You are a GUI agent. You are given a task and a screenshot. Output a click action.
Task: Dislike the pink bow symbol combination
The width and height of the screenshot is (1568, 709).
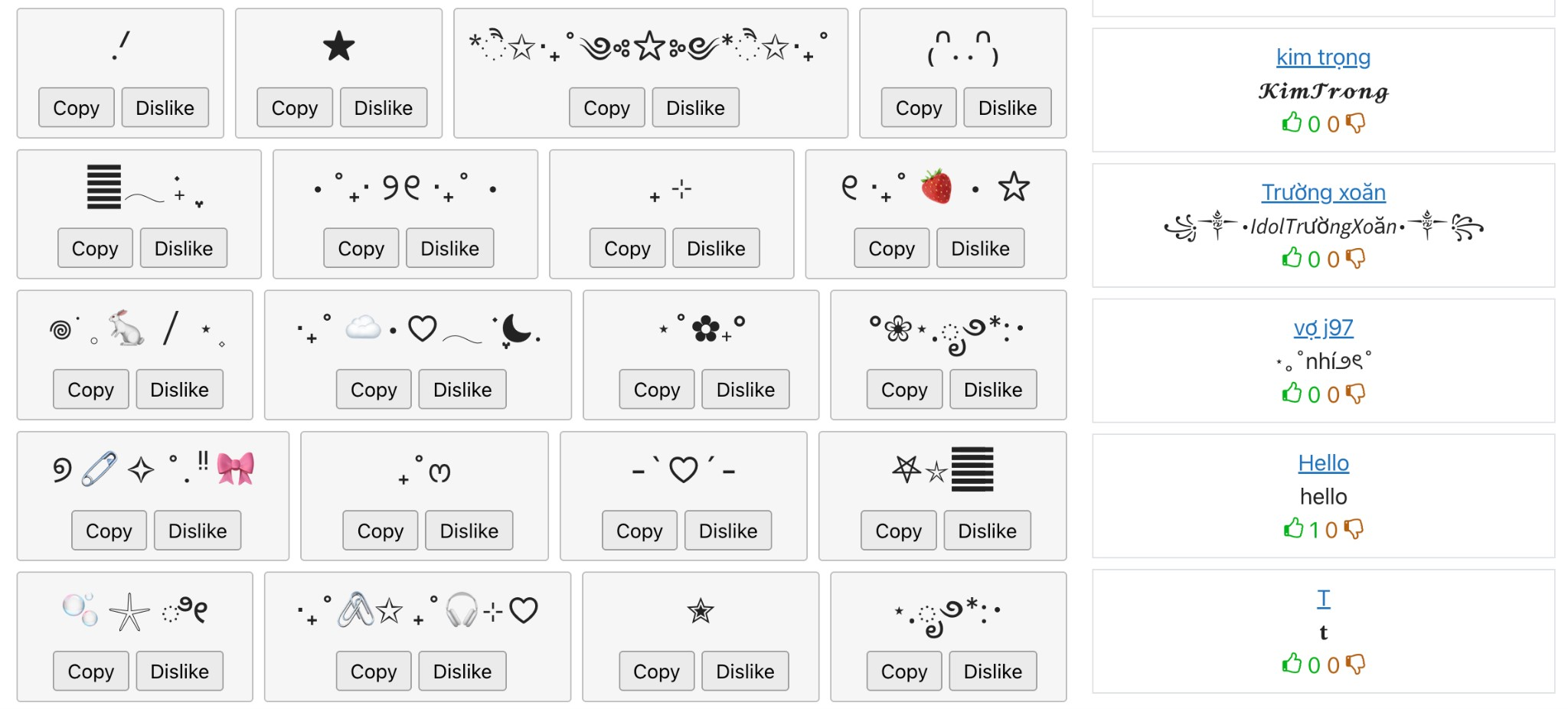tap(198, 531)
